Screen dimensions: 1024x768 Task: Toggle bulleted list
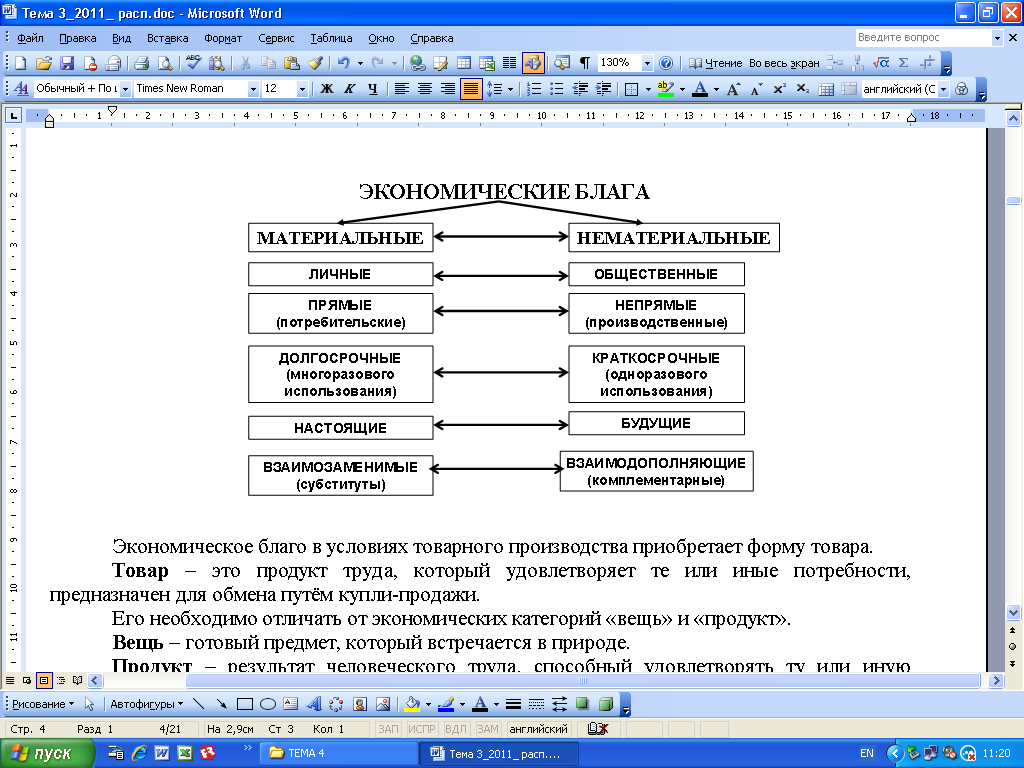click(x=556, y=89)
